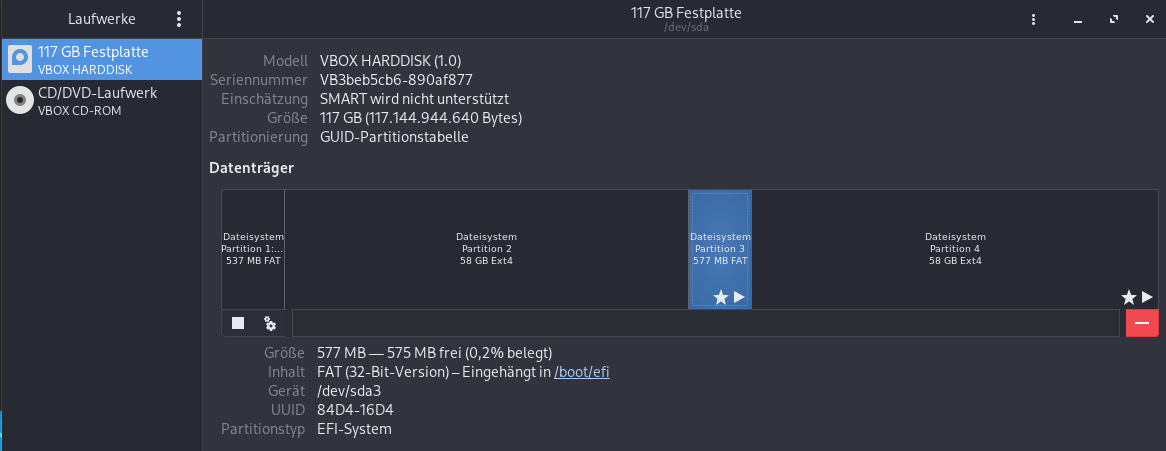
Task: Open additional partition options gears icon
Action: tap(270, 323)
